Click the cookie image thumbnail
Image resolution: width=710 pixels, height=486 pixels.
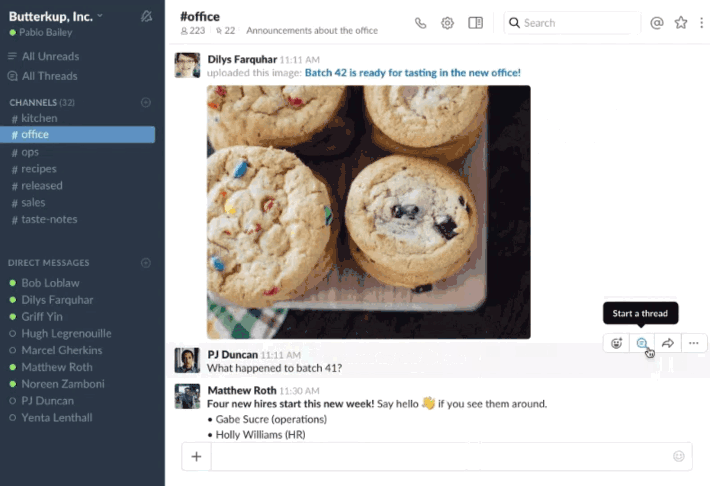tap(369, 212)
